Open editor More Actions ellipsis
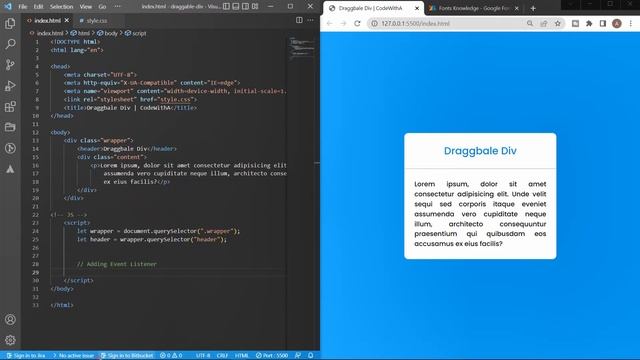 click(x=311, y=20)
